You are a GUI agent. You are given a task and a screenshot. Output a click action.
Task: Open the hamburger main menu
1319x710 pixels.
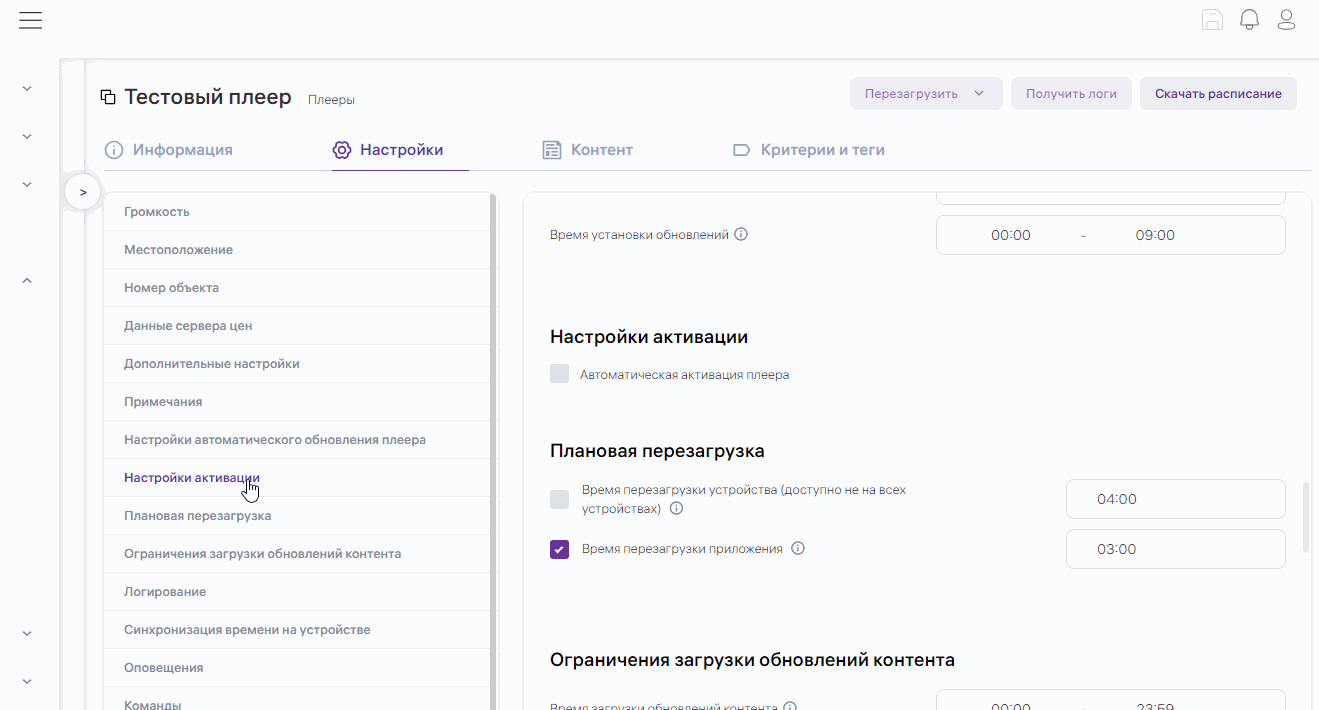click(x=30, y=20)
